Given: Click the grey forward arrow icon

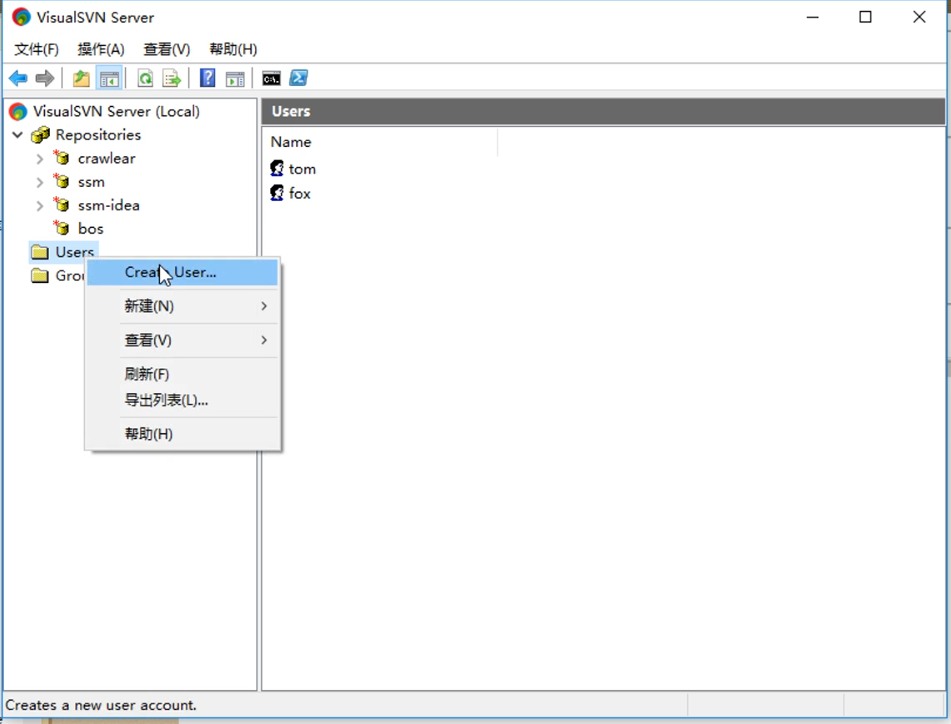Looking at the screenshot, I should point(45,78).
